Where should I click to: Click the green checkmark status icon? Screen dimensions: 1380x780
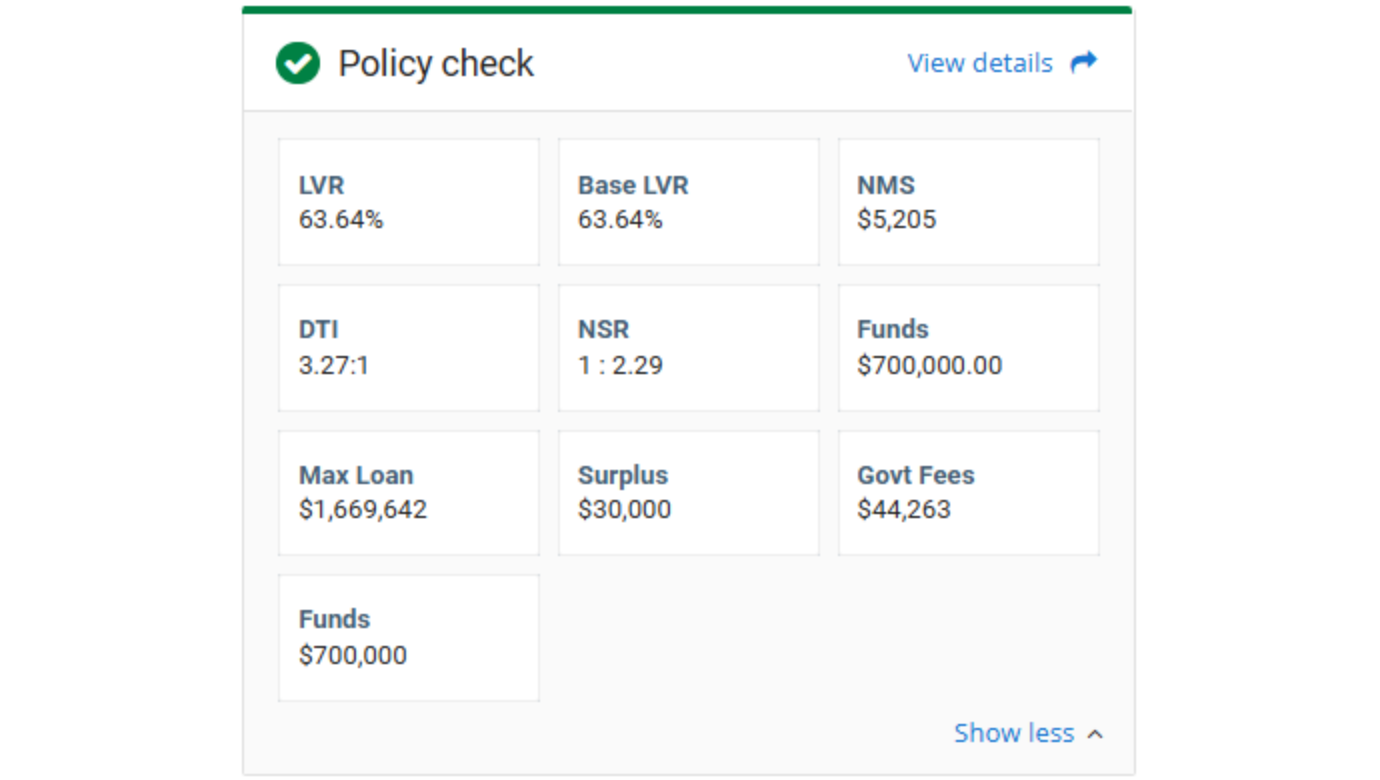tap(298, 64)
